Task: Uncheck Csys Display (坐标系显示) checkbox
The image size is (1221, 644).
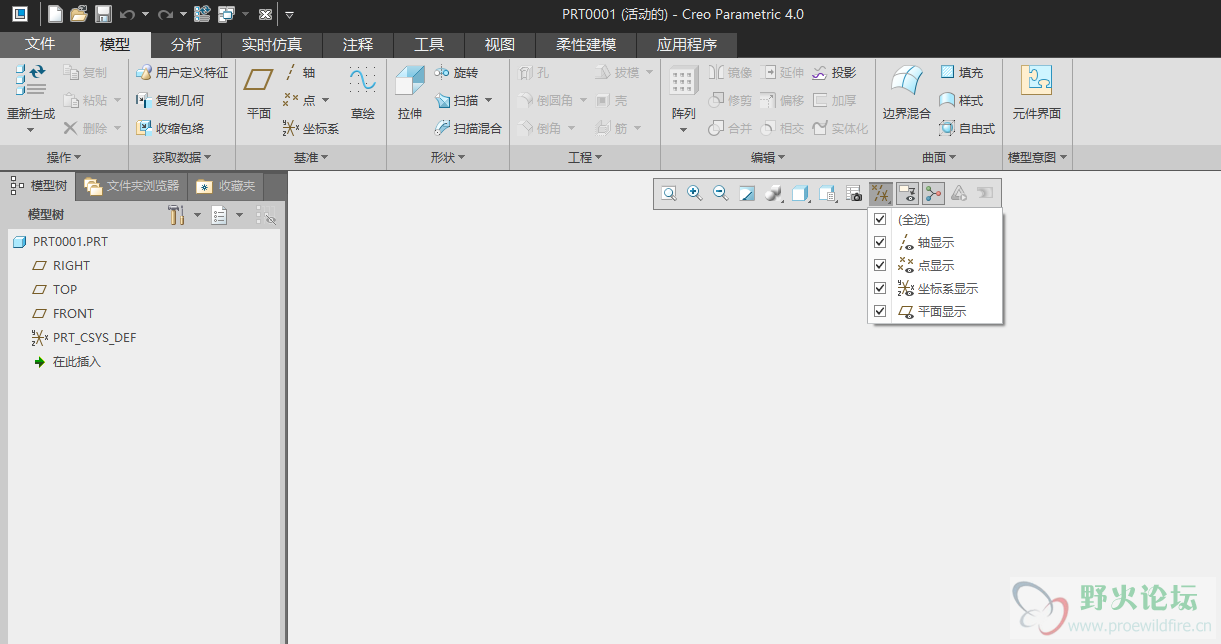Action: point(880,288)
